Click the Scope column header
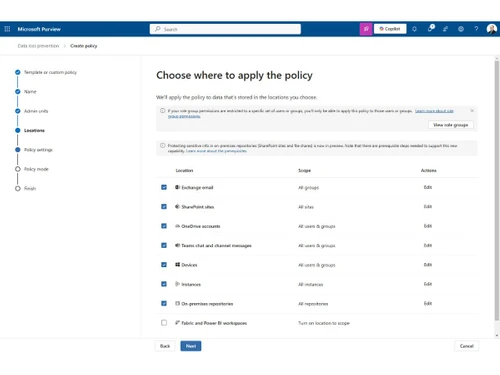The height and width of the screenshot is (375, 500). pos(304,170)
